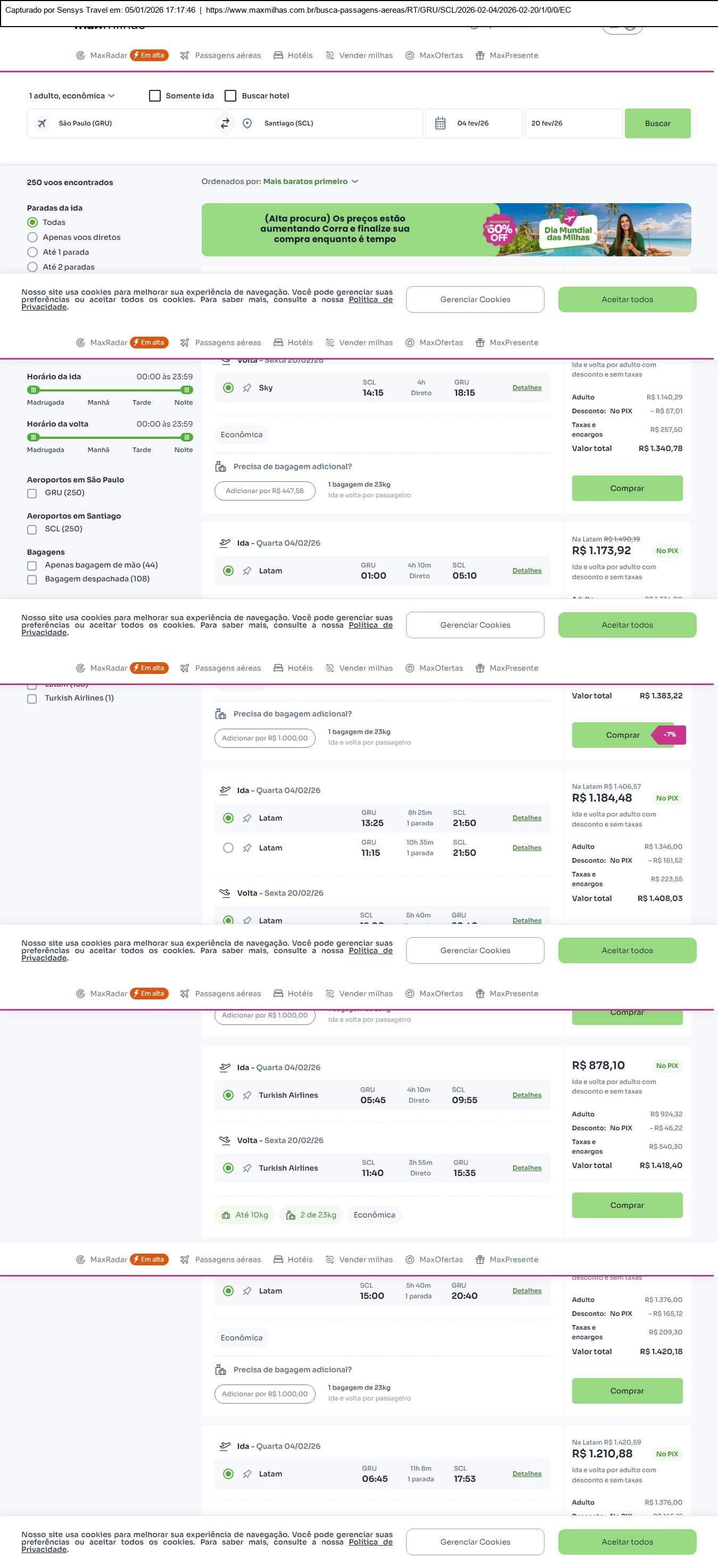Select Apenas voos diretos stop filter
The image size is (718, 1568).
point(32,237)
